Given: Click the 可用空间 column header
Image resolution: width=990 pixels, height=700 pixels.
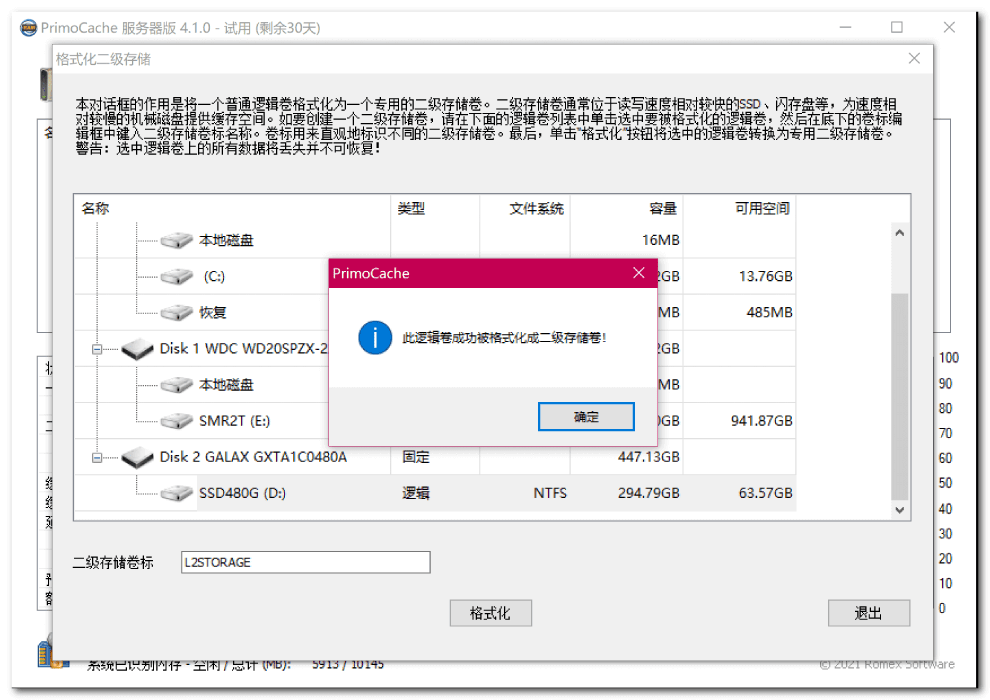Looking at the screenshot, I should [762, 208].
